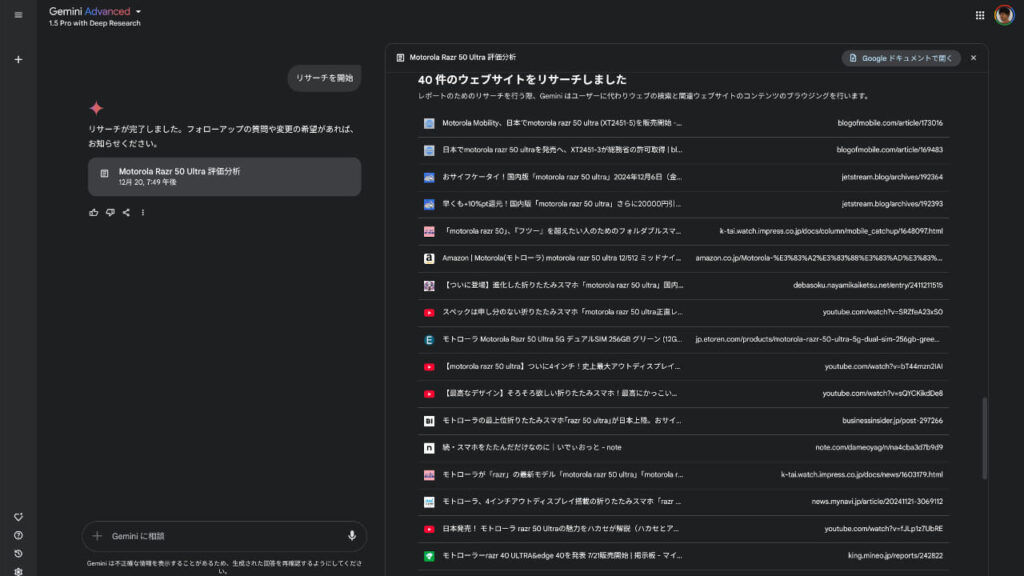
Task: Open more options for the response
Action: [x=142, y=212]
